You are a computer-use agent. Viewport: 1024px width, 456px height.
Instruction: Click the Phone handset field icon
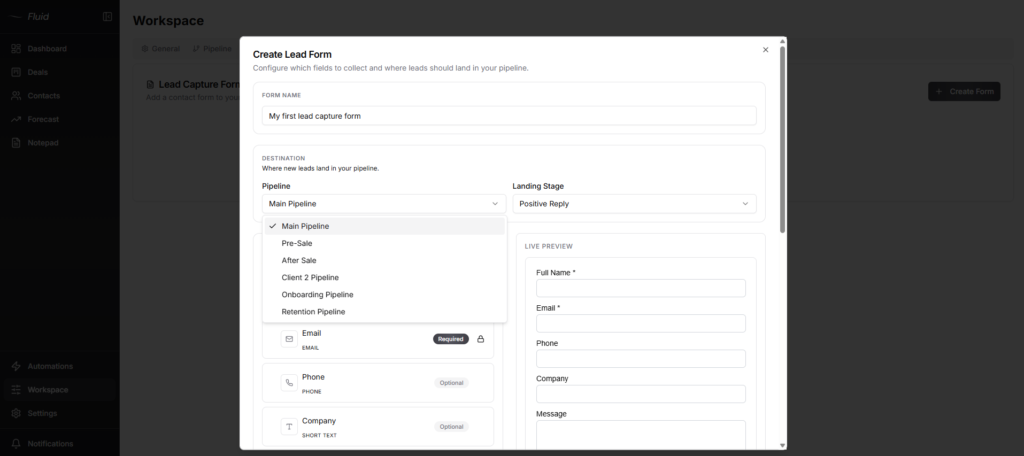click(289, 383)
